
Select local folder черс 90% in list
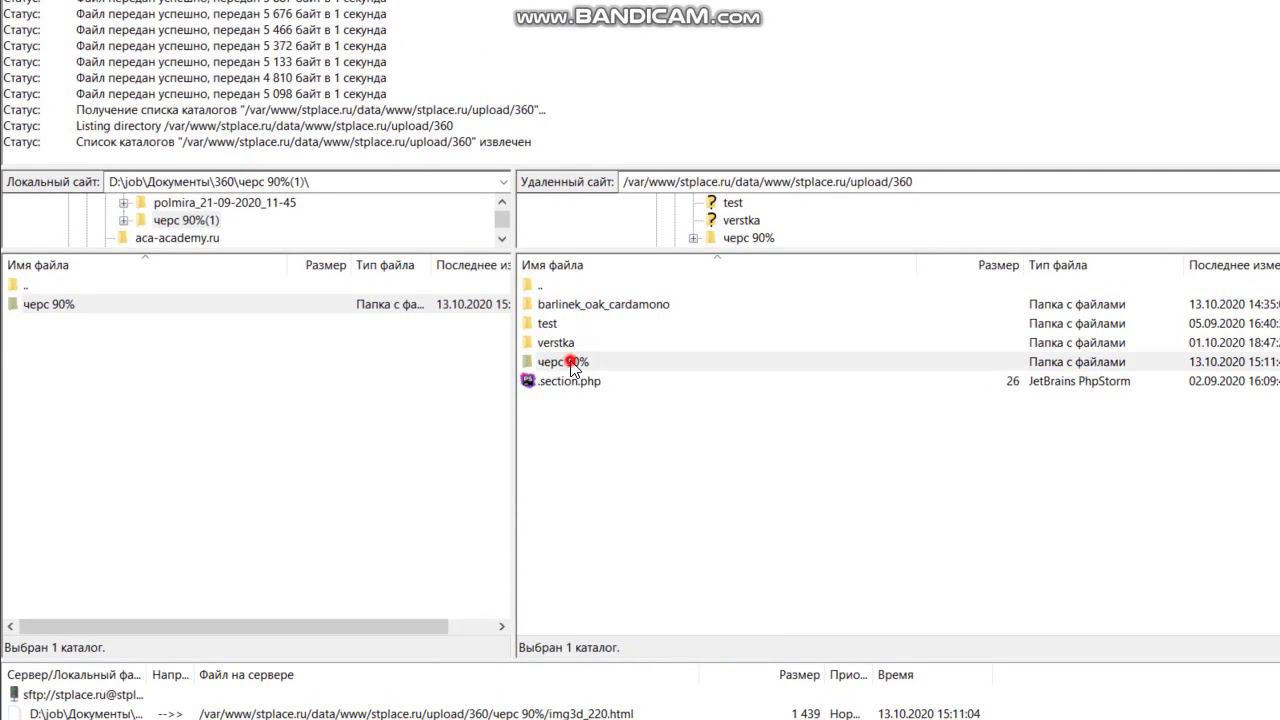click(x=257, y=304)
